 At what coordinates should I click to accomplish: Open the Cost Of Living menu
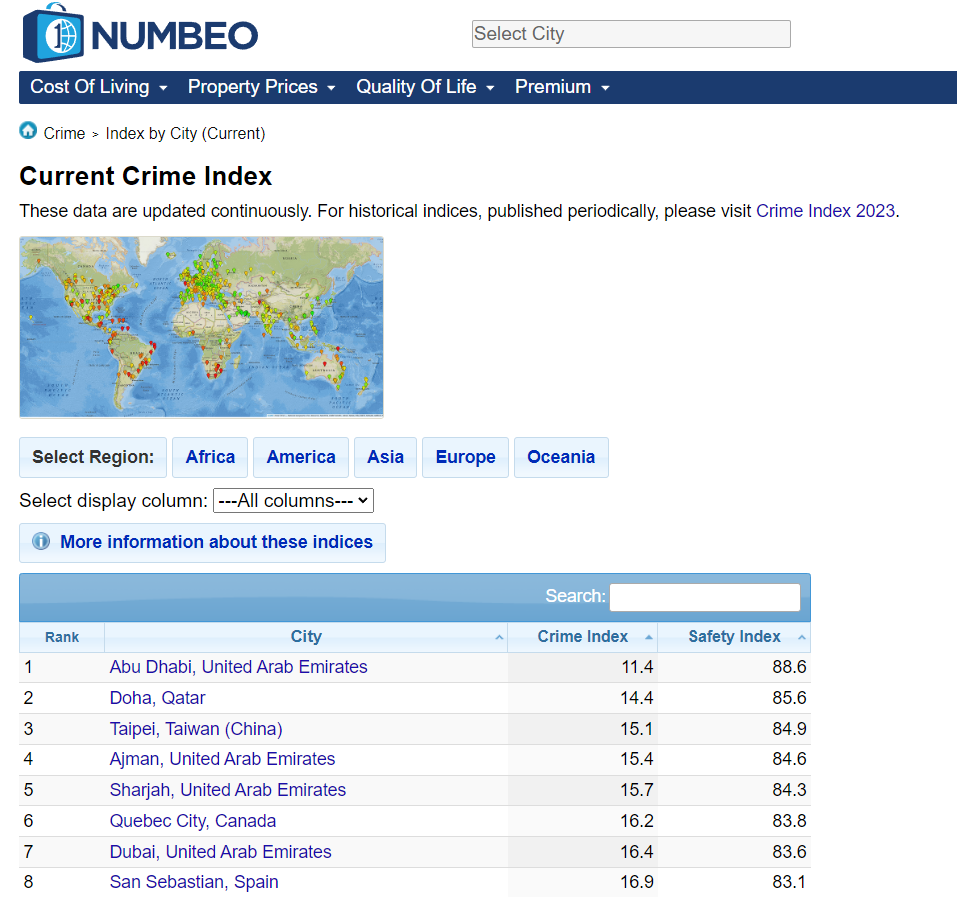pos(88,88)
